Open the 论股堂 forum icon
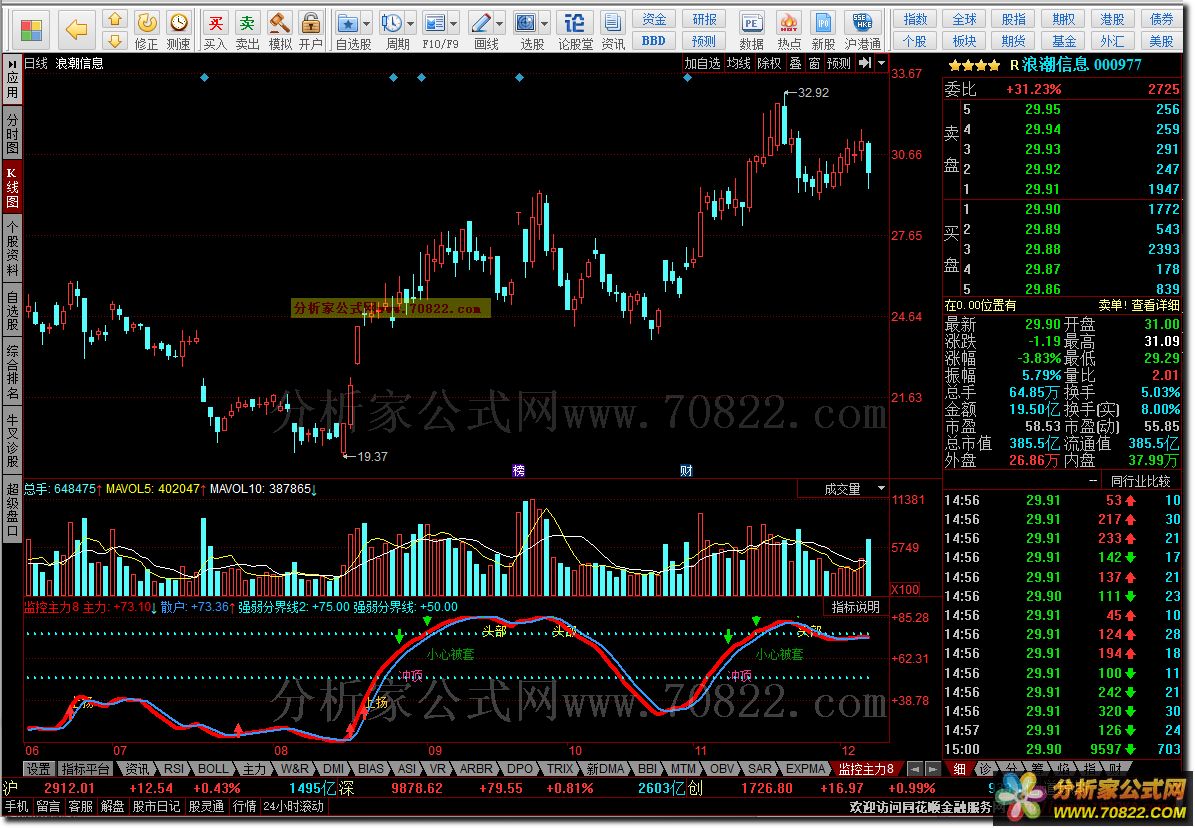Screen dimensions: 1195x828 pyautogui.click(x=575, y=31)
